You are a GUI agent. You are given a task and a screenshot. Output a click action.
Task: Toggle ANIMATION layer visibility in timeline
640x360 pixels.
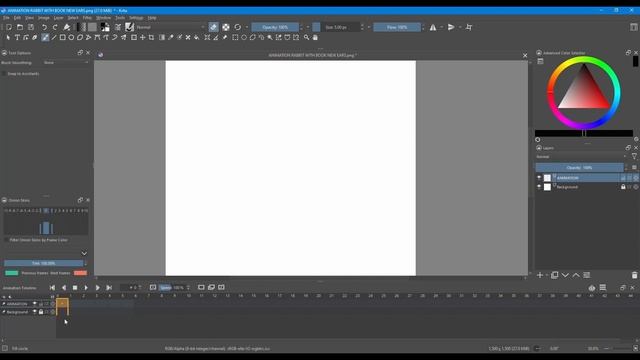[x=35, y=304]
